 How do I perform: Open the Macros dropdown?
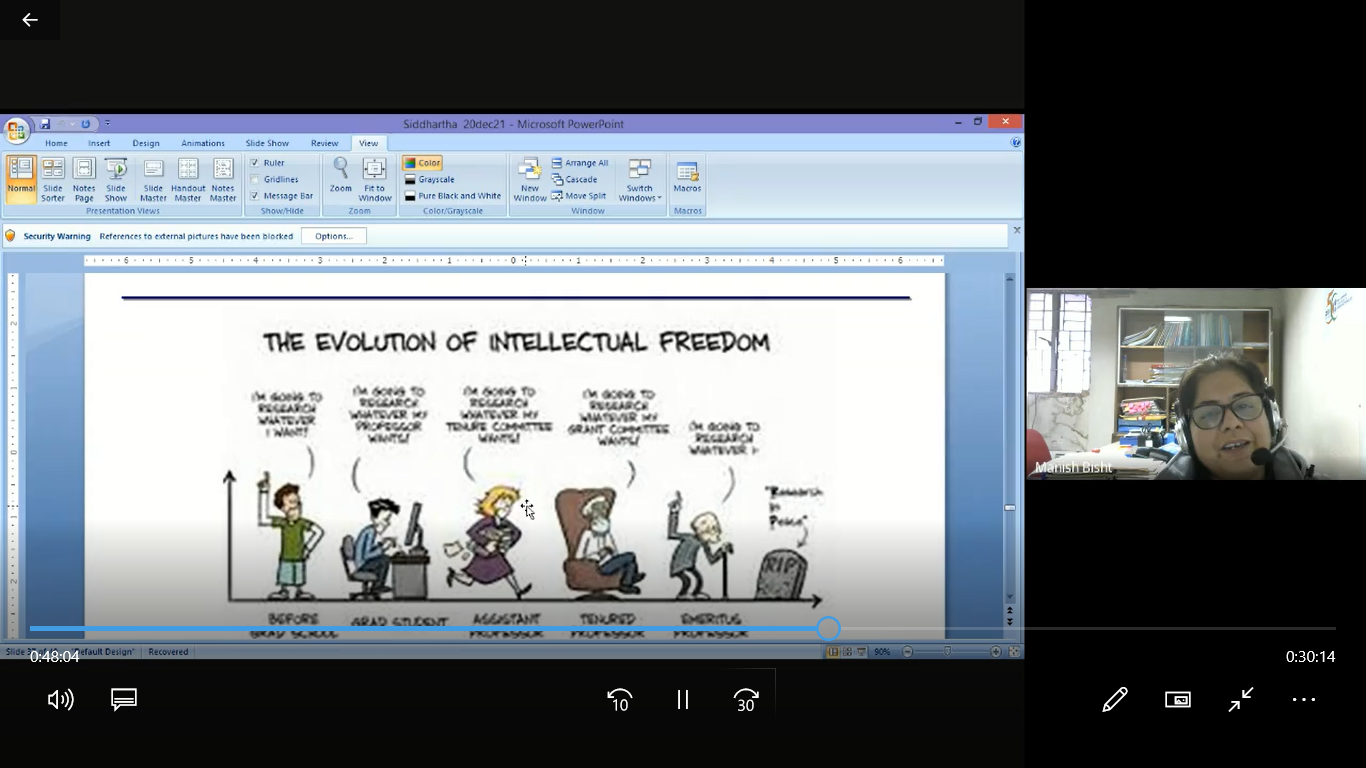pyautogui.click(x=687, y=177)
